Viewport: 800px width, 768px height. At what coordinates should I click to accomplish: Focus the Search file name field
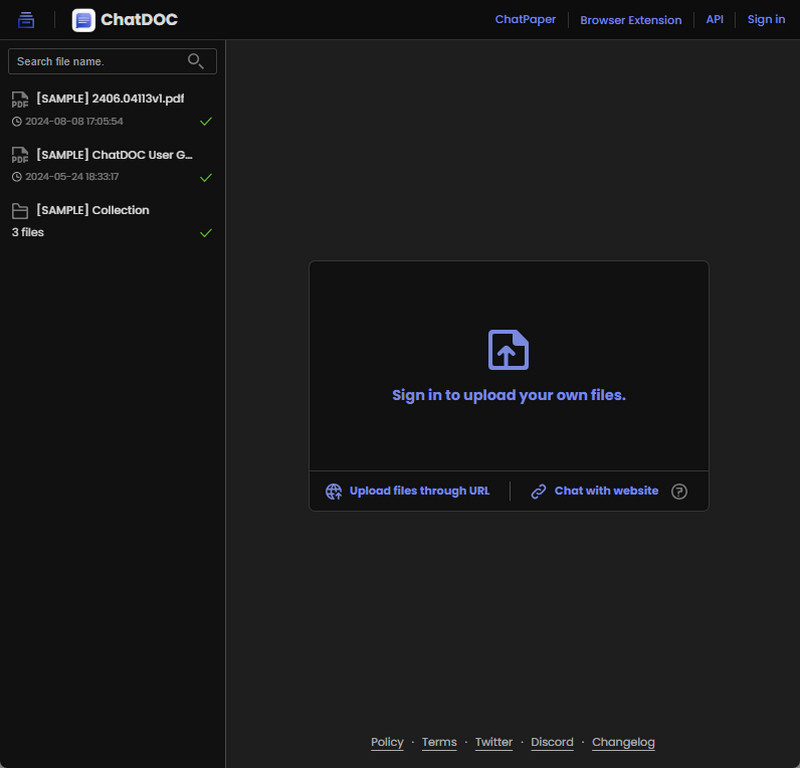[x=112, y=61]
